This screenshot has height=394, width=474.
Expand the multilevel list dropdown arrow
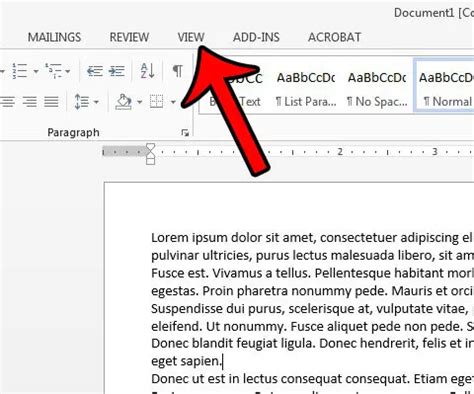(68, 71)
